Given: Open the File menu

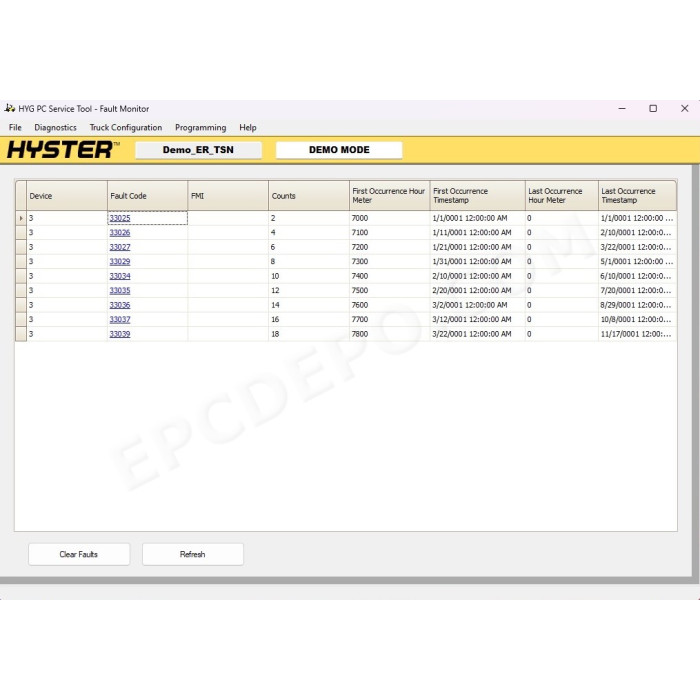Looking at the screenshot, I should (x=15, y=128).
